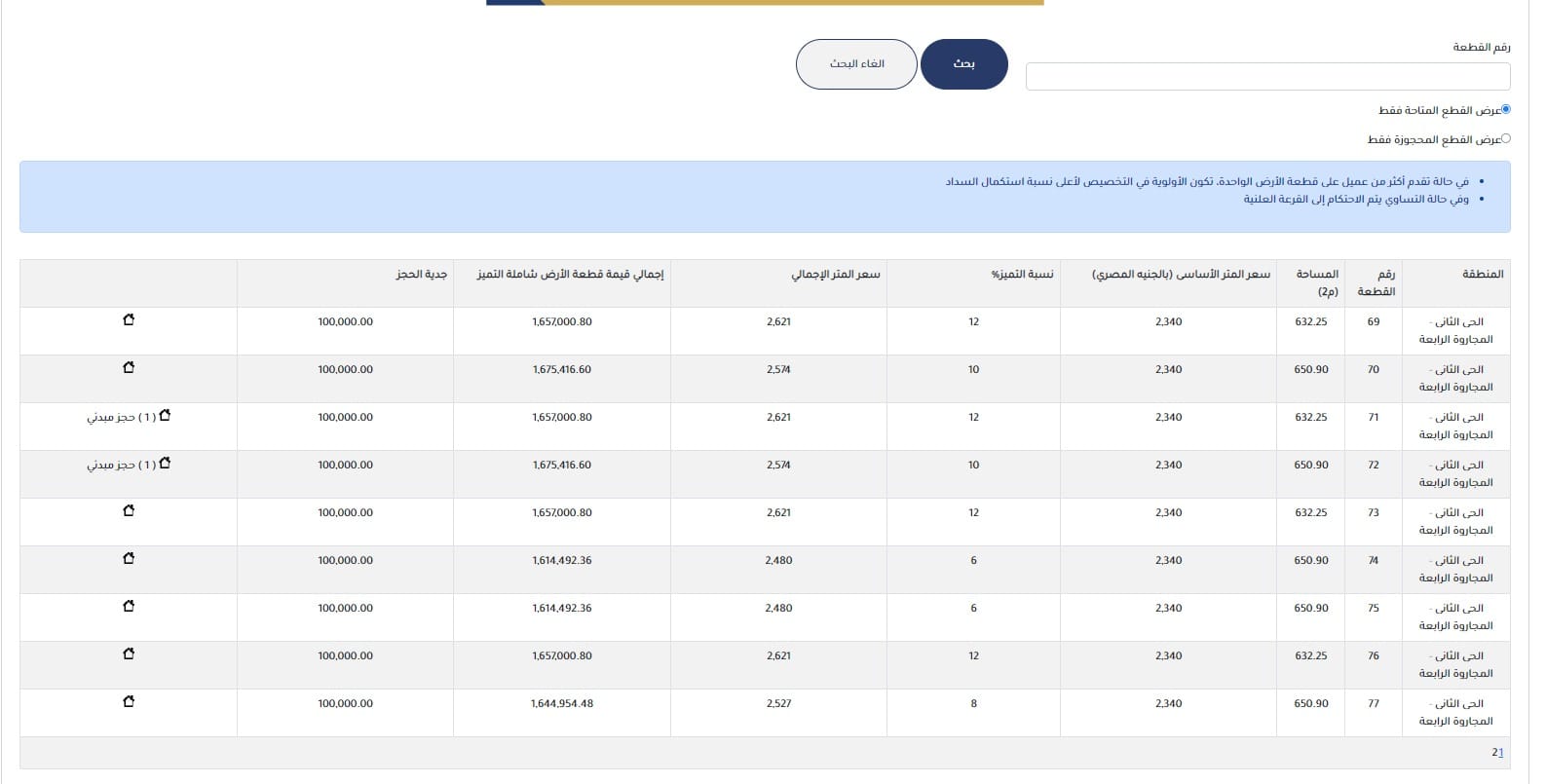The height and width of the screenshot is (784, 1546).
Task: Click the 'نسبة التميز%' column header
Action: pyautogui.click(x=1022, y=275)
